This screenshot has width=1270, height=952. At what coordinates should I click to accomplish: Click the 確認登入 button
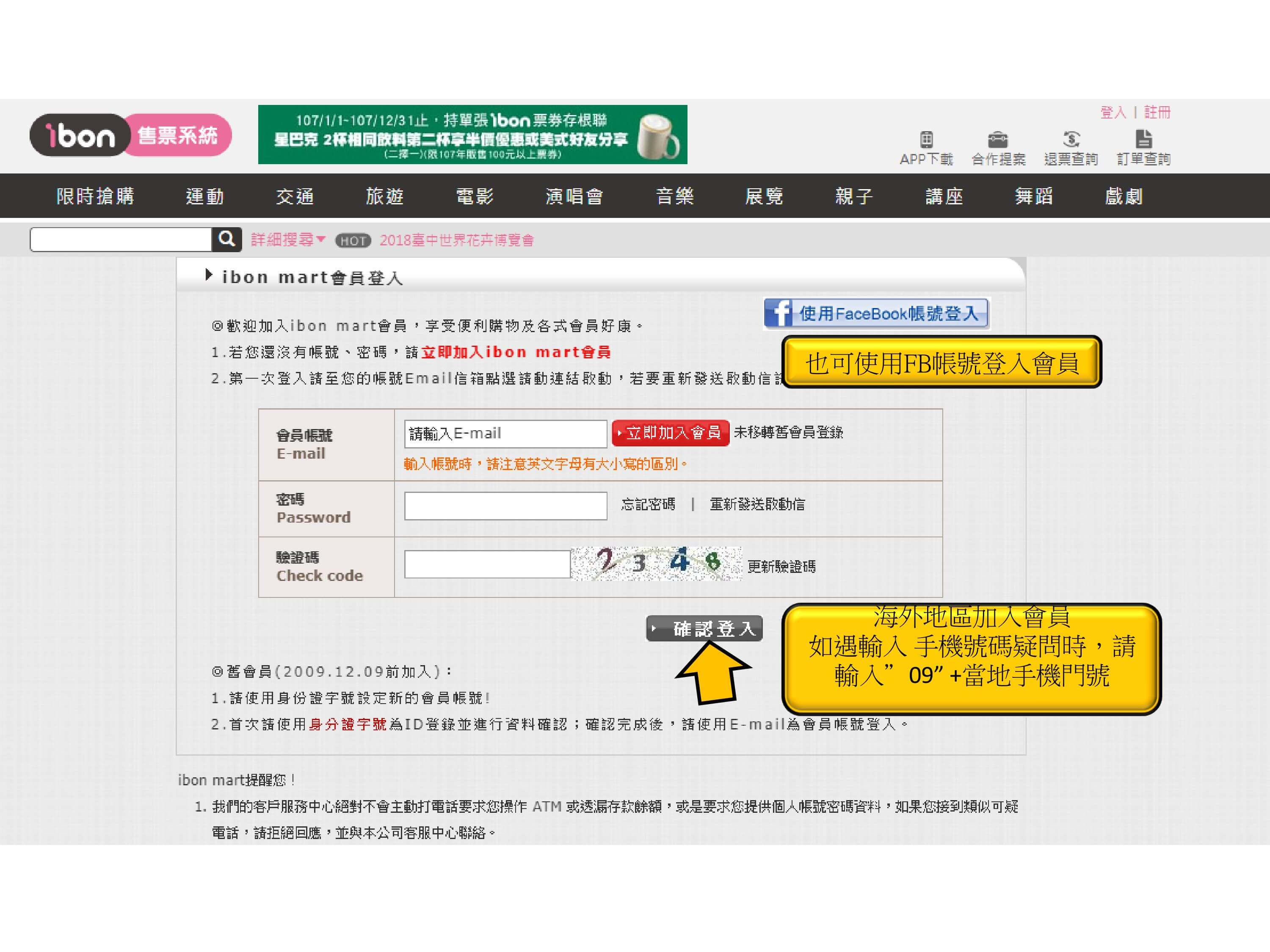pyautogui.click(x=704, y=628)
